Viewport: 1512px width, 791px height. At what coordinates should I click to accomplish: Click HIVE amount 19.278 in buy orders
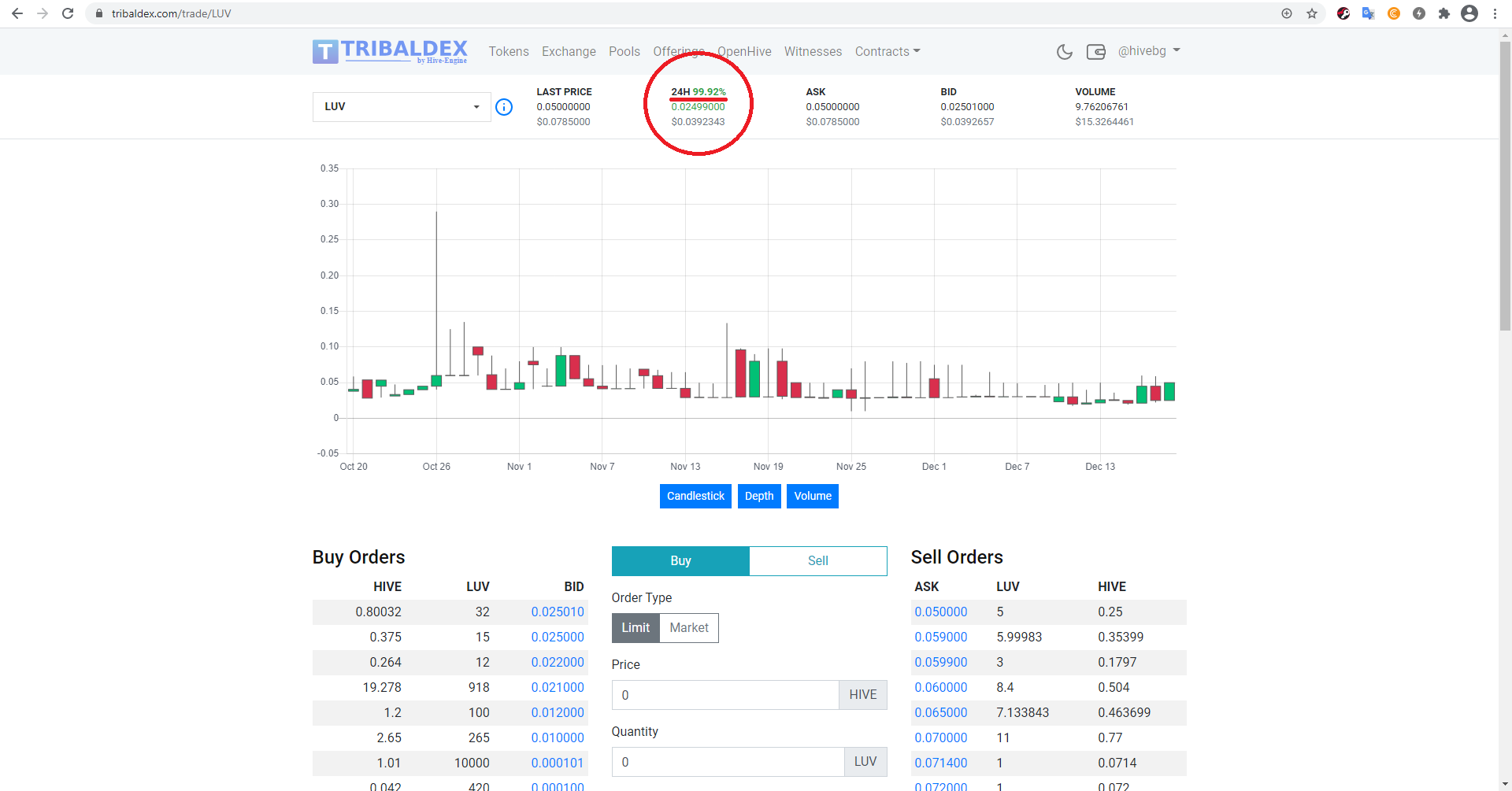382,688
